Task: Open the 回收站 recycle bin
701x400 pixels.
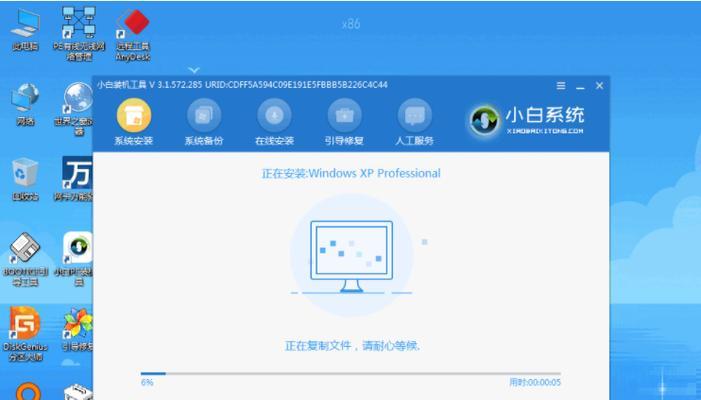Action: 25,179
